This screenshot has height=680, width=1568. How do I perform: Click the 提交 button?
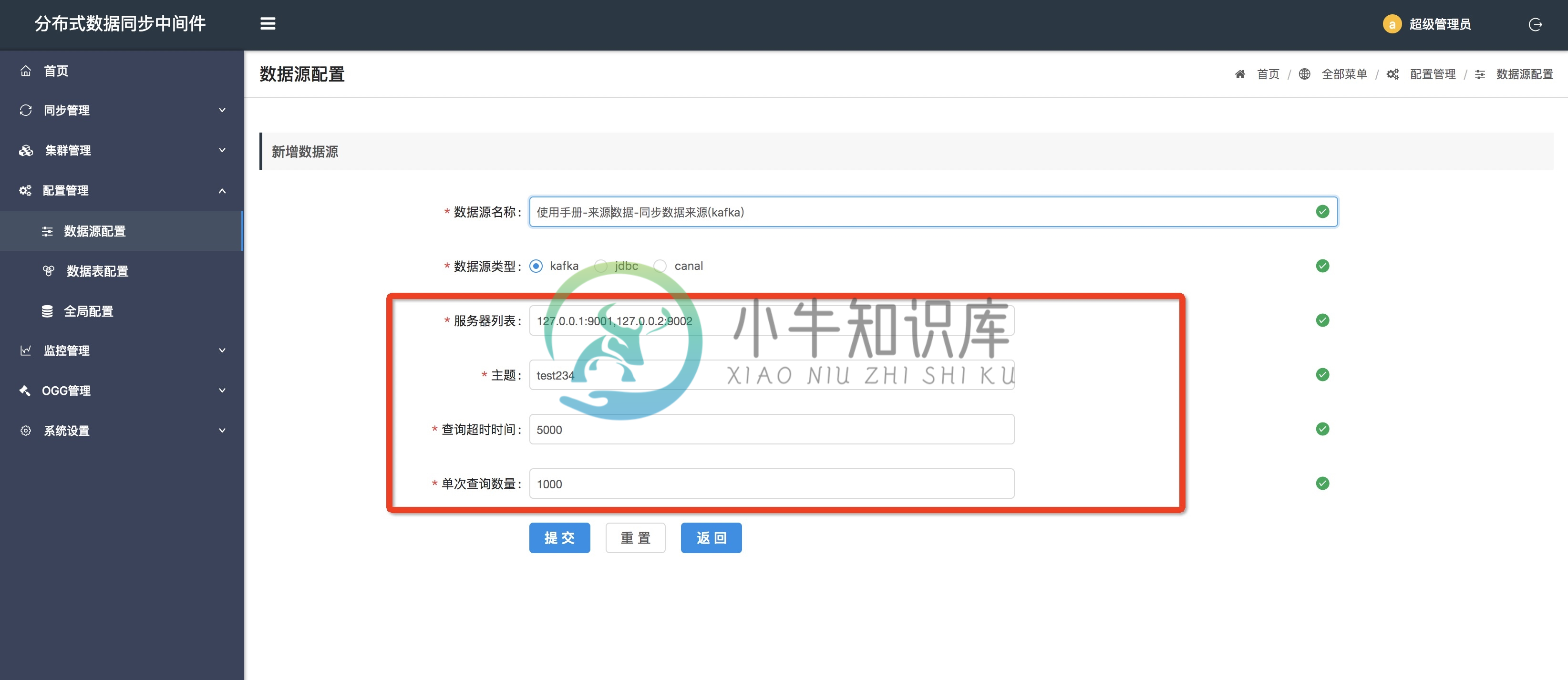[559, 538]
